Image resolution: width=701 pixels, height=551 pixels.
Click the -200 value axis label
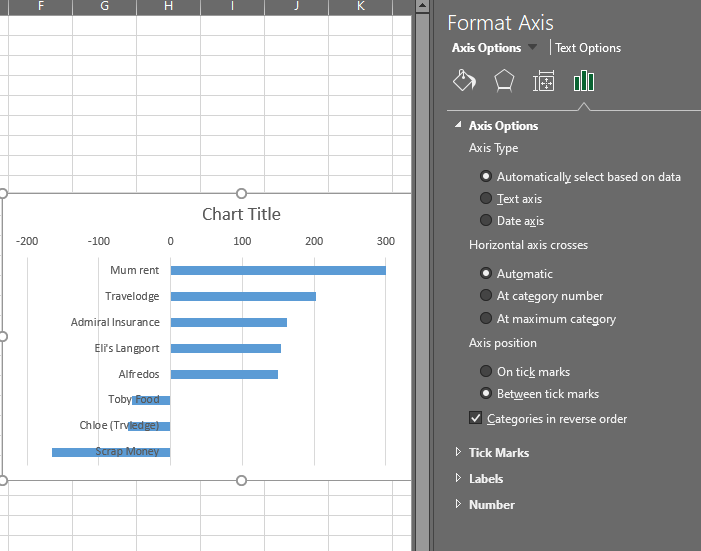click(27, 241)
